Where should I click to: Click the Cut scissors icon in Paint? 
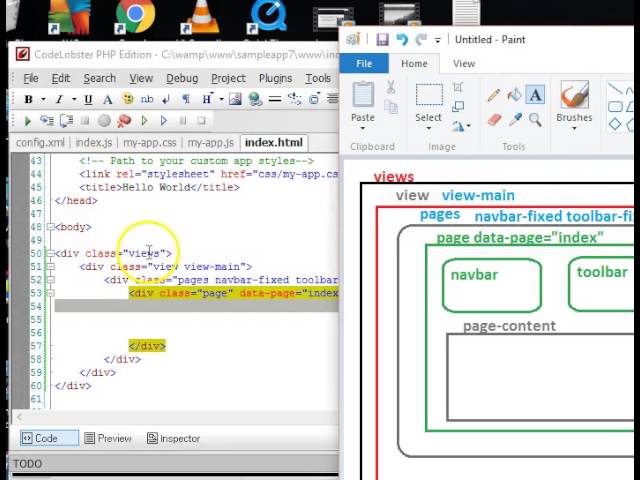pyautogui.click(x=391, y=87)
